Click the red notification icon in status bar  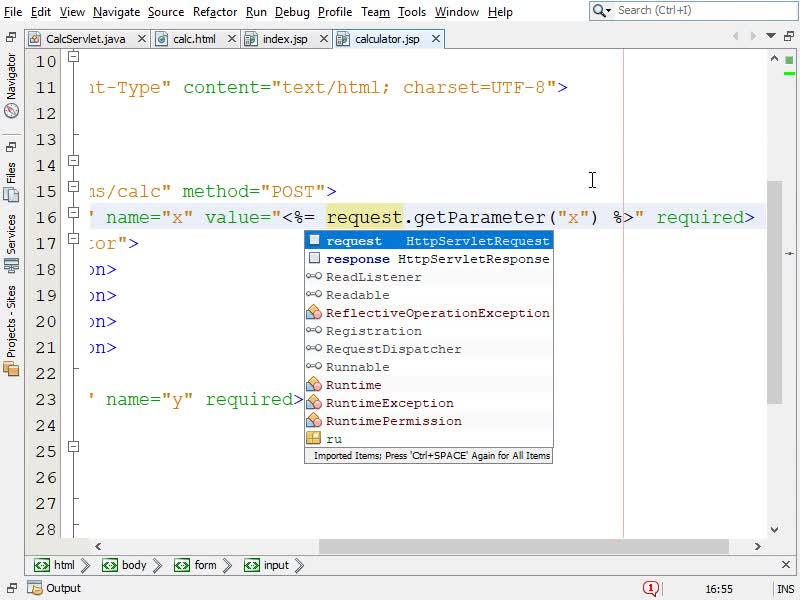point(651,588)
